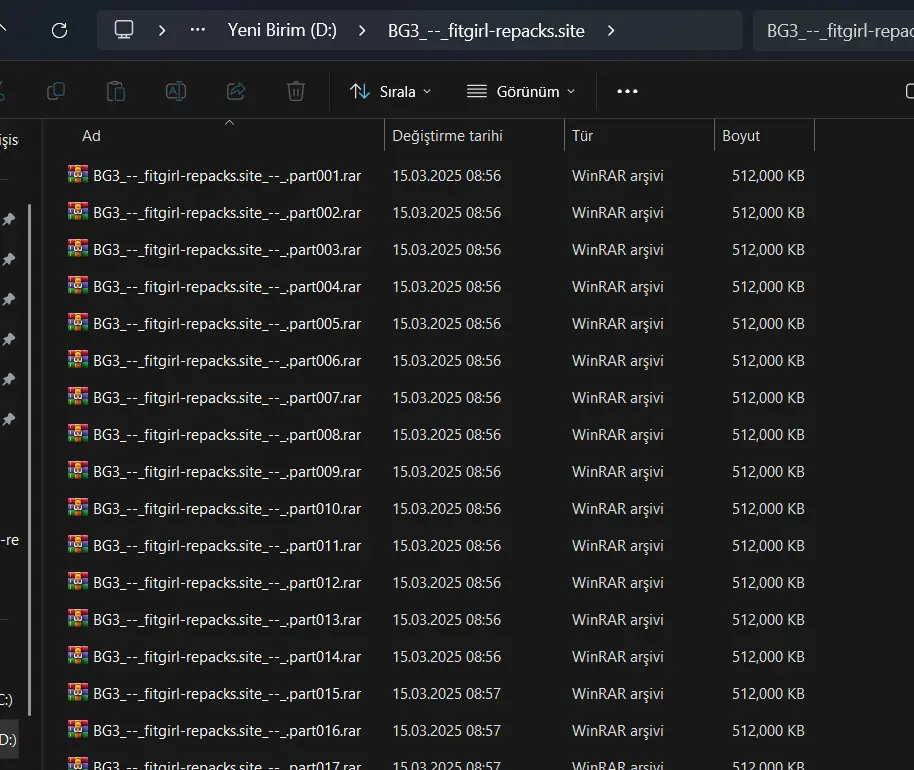
Task: Select the part006.rar file name
Action: point(227,361)
